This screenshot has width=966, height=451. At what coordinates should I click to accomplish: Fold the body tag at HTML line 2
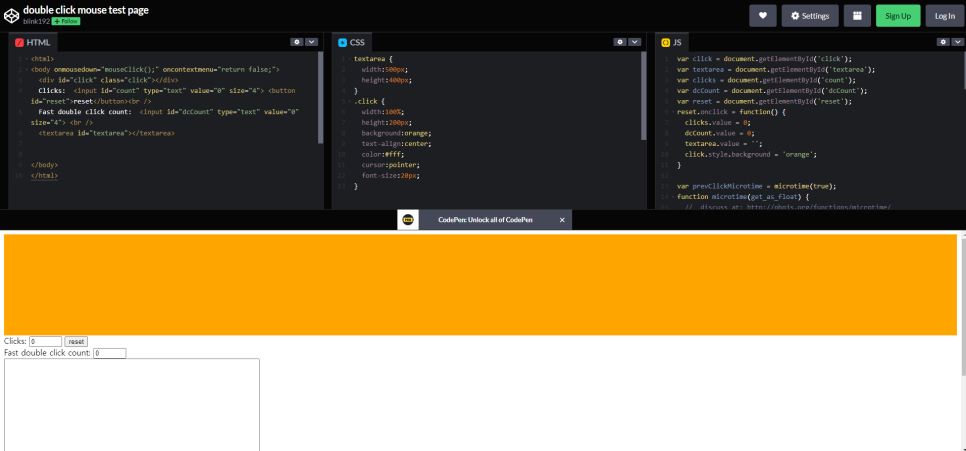coord(26,70)
